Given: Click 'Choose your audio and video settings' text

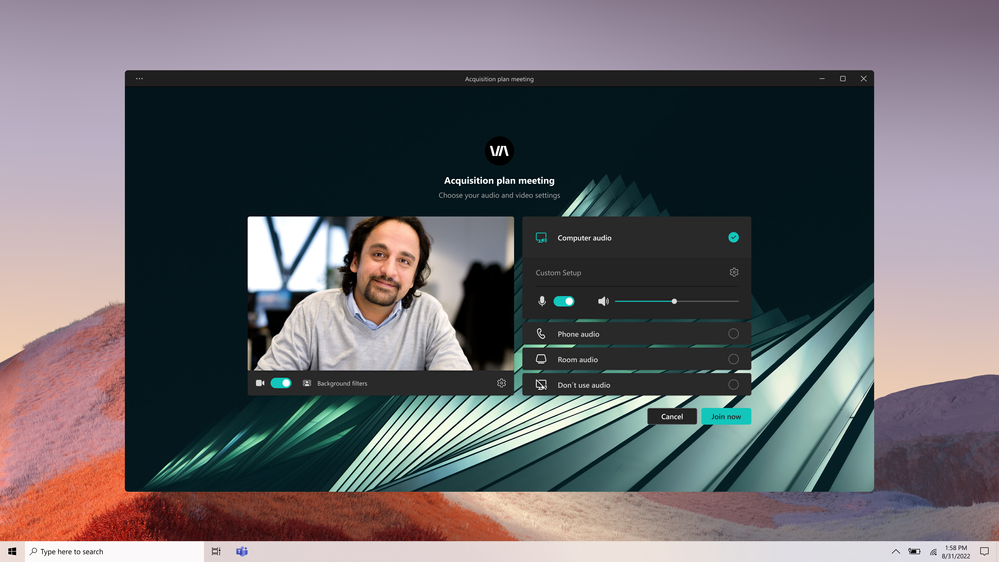Looking at the screenshot, I should (x=499, y=196).
